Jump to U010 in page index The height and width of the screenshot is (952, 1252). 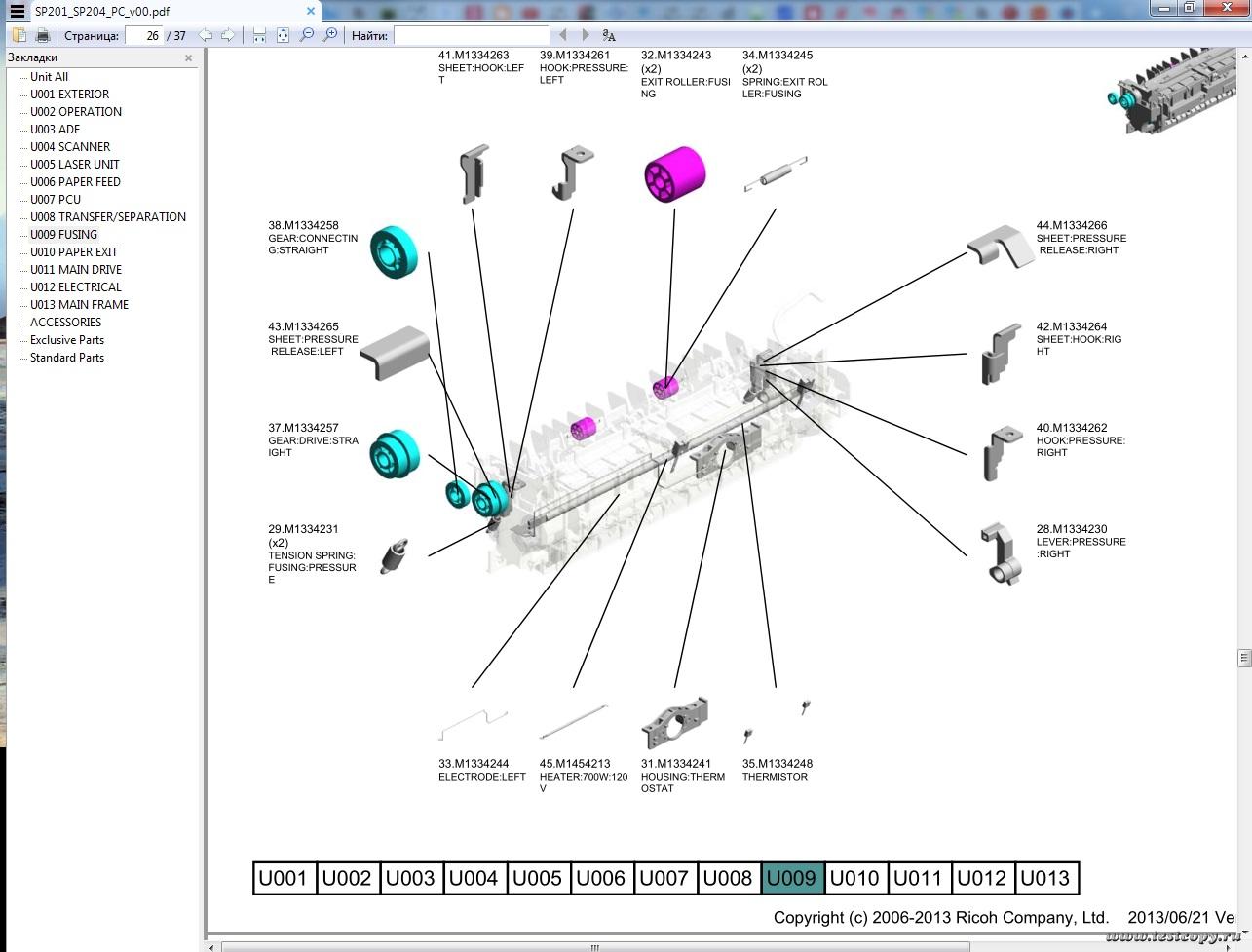click(854, 878)
